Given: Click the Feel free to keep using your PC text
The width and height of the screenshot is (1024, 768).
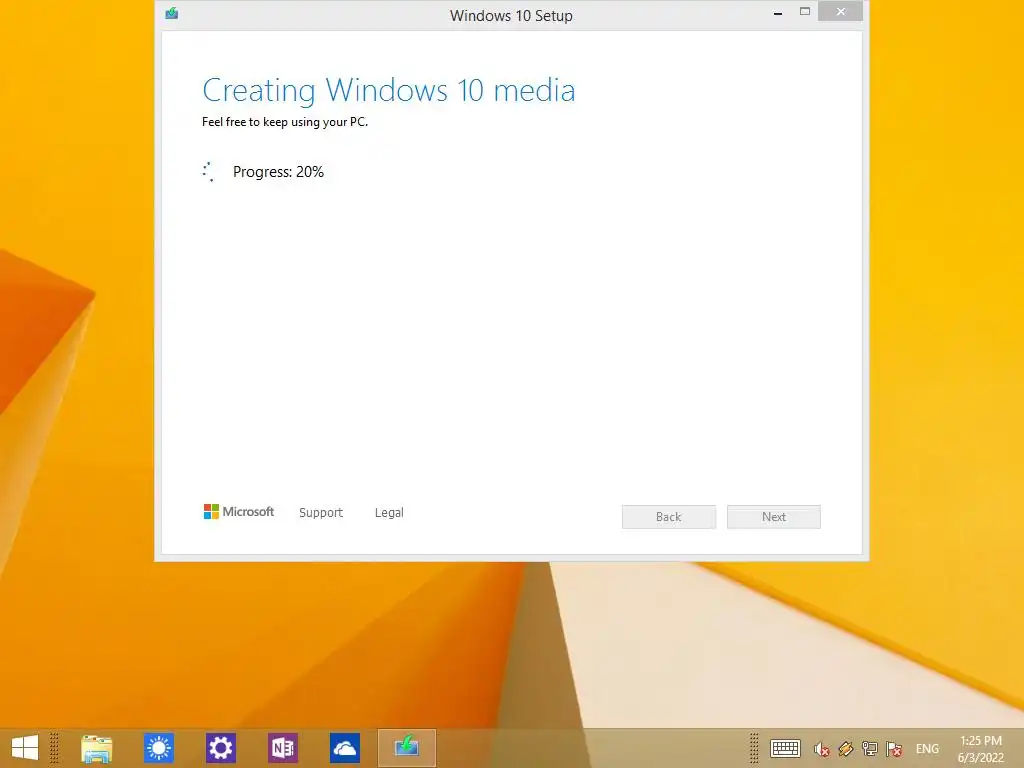Looking at the screenshot, I should pos(285,122).
